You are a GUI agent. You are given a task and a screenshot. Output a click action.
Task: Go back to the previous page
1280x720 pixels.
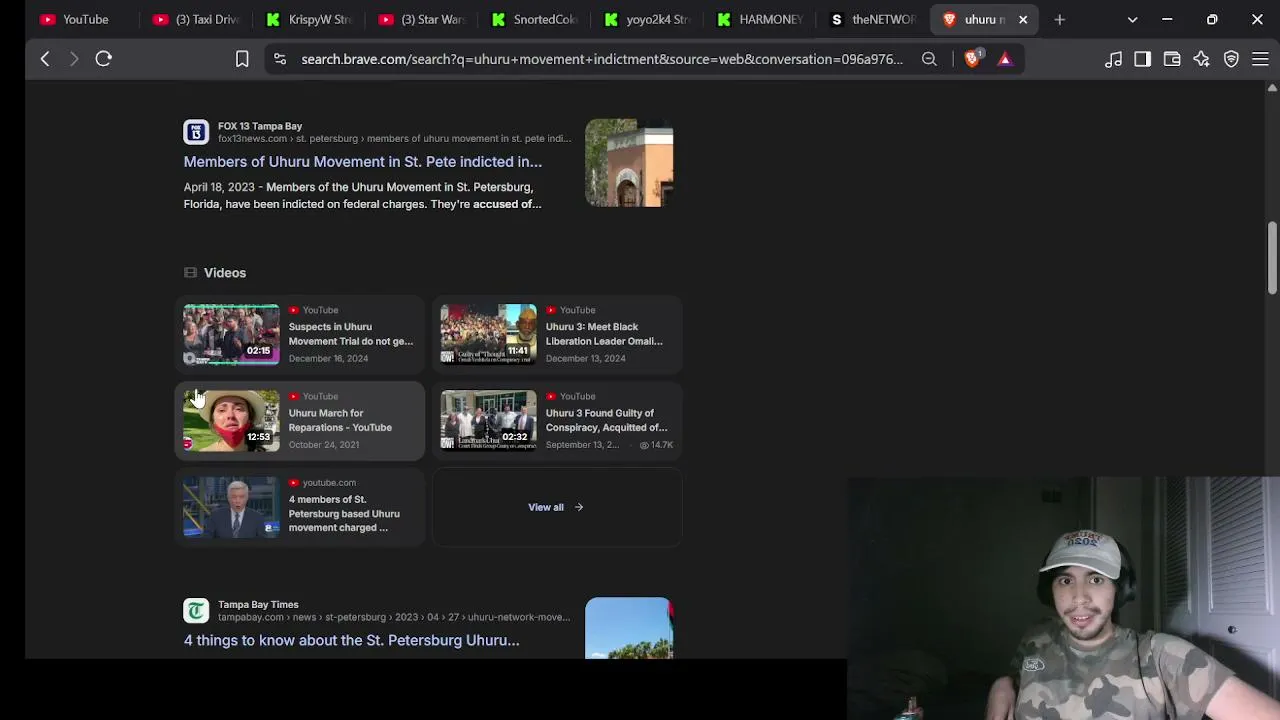[x=45, y=59]
